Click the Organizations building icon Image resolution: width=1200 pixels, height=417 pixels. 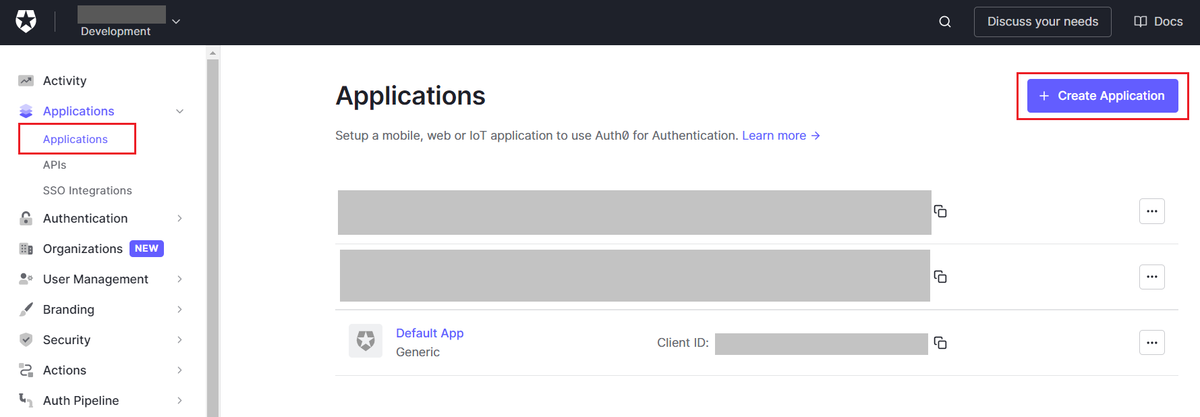(x=26, y=249)
